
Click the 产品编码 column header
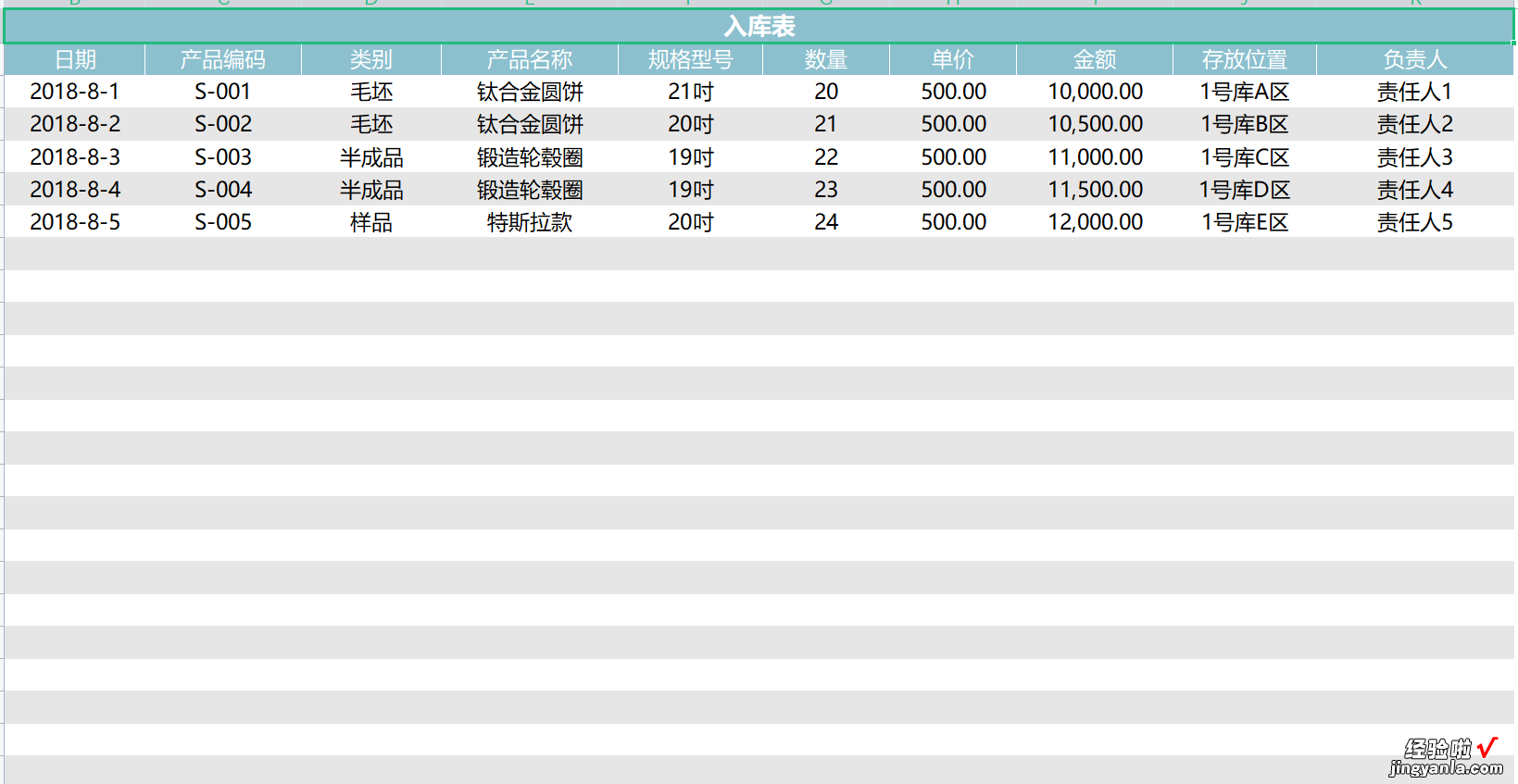click(x=223, y=59)
